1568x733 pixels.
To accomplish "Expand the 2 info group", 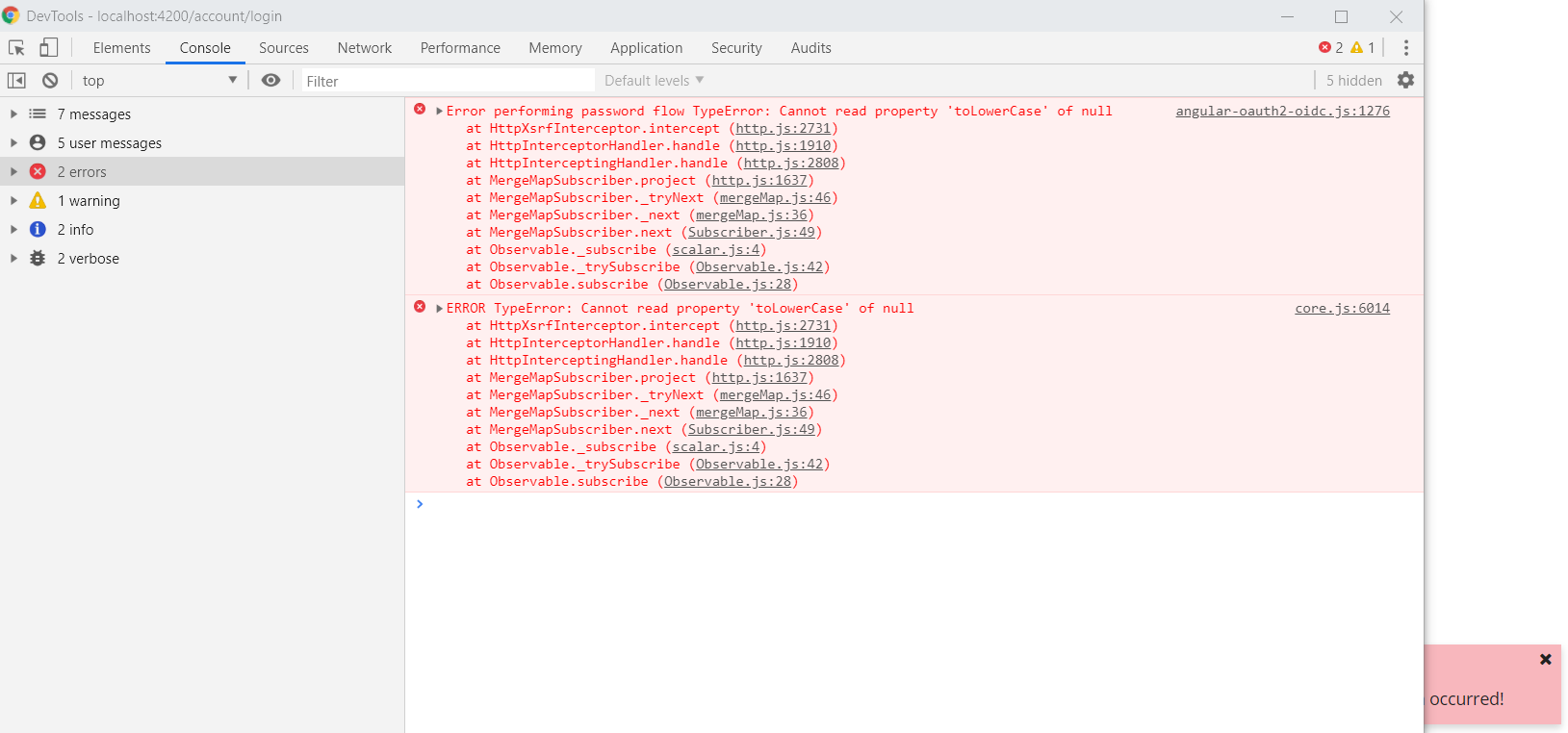I will [13, 229].
